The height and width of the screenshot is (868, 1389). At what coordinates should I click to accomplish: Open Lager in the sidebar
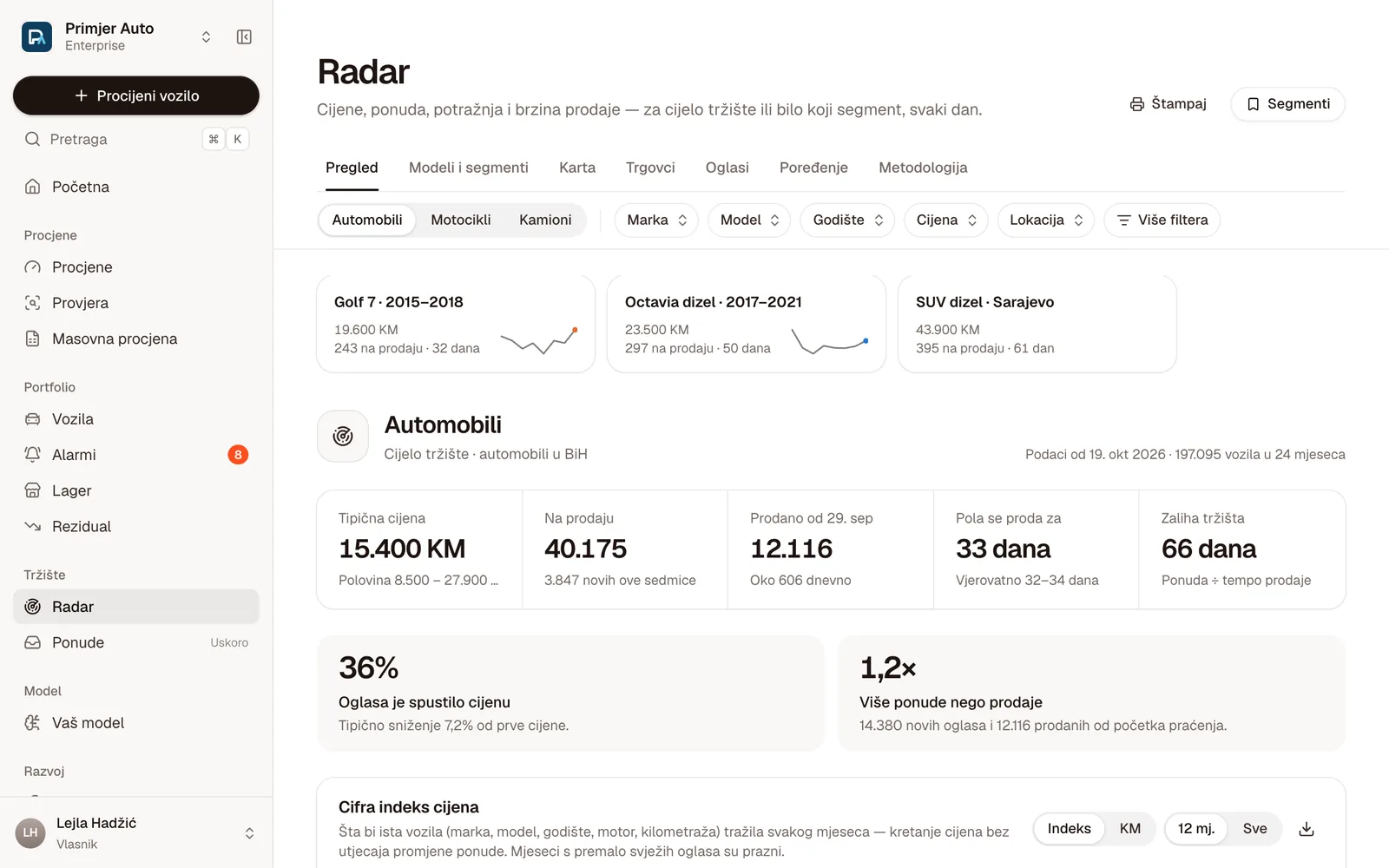(x=136, y=490)
